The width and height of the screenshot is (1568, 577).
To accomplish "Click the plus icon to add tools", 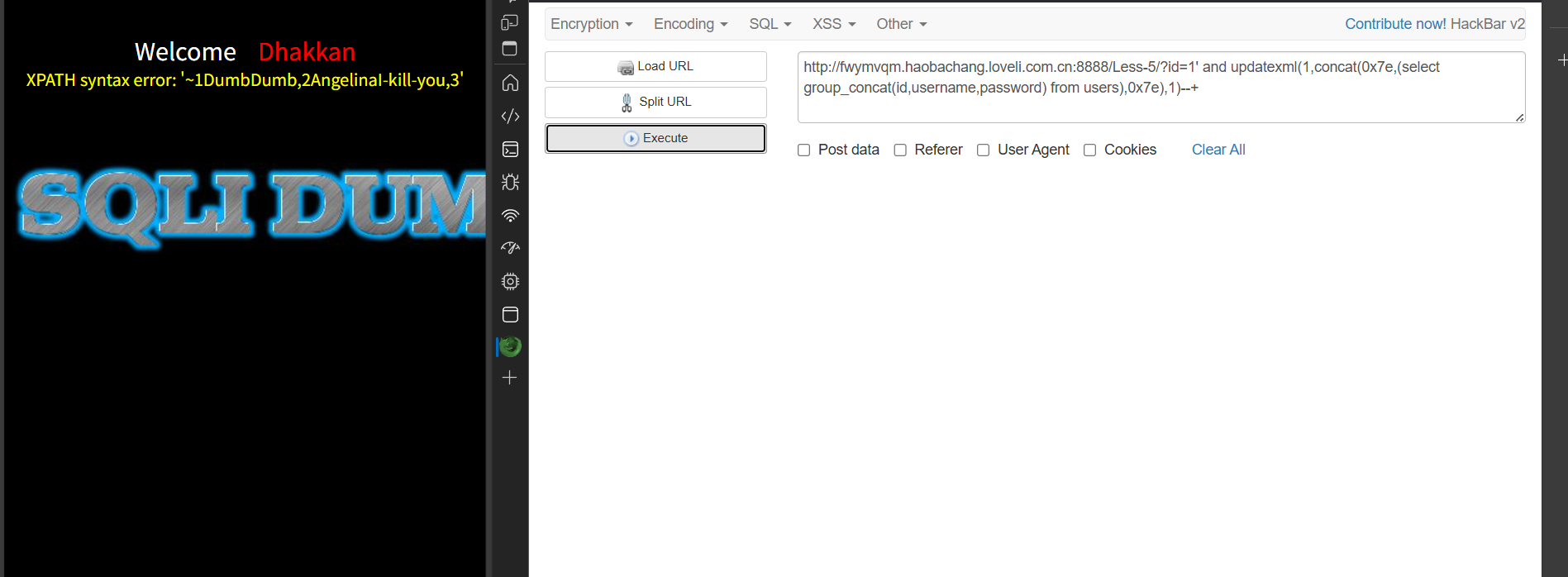I will click(x=510, y=378).
